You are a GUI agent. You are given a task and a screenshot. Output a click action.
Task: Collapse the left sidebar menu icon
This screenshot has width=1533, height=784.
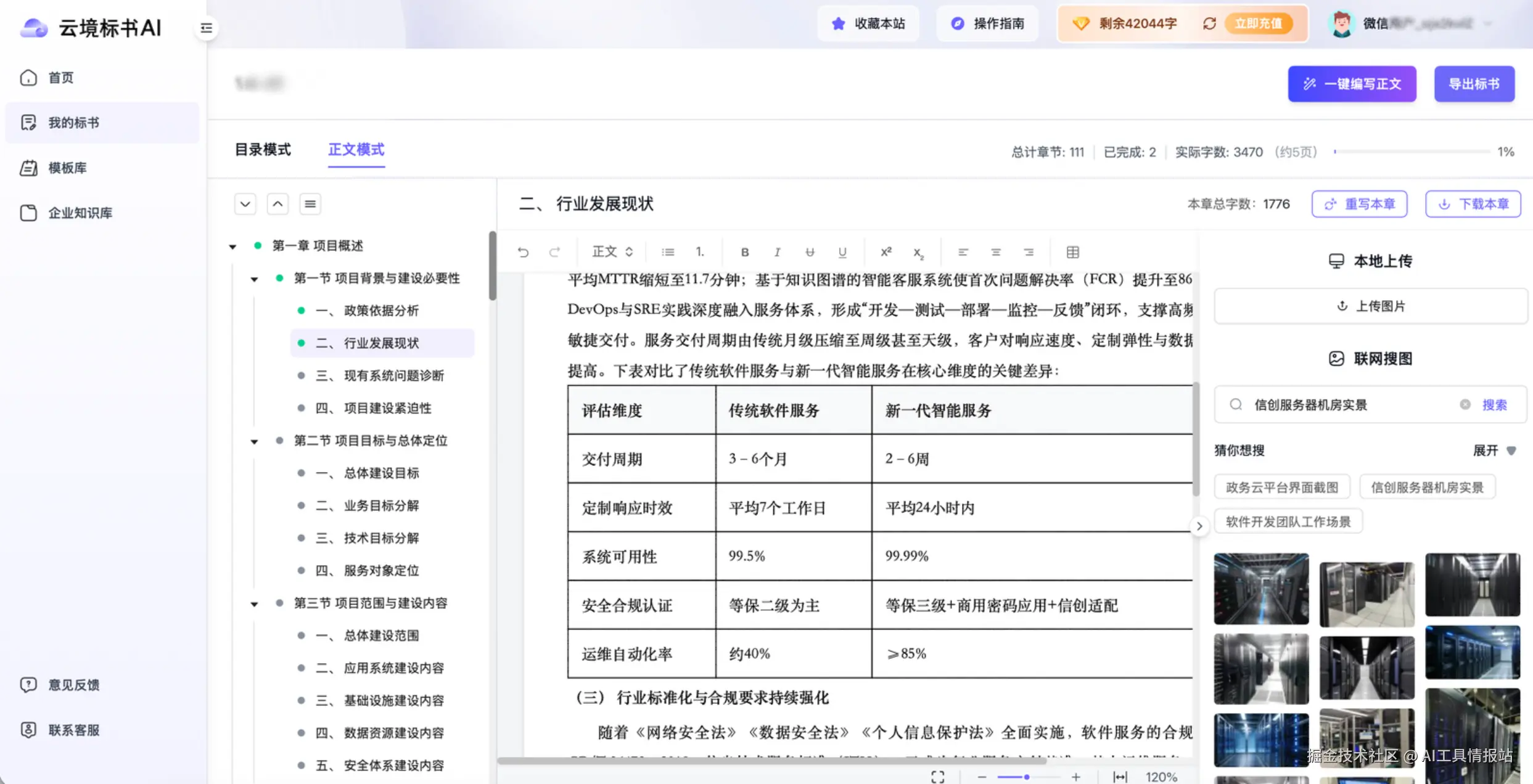(x=207, y=28)
